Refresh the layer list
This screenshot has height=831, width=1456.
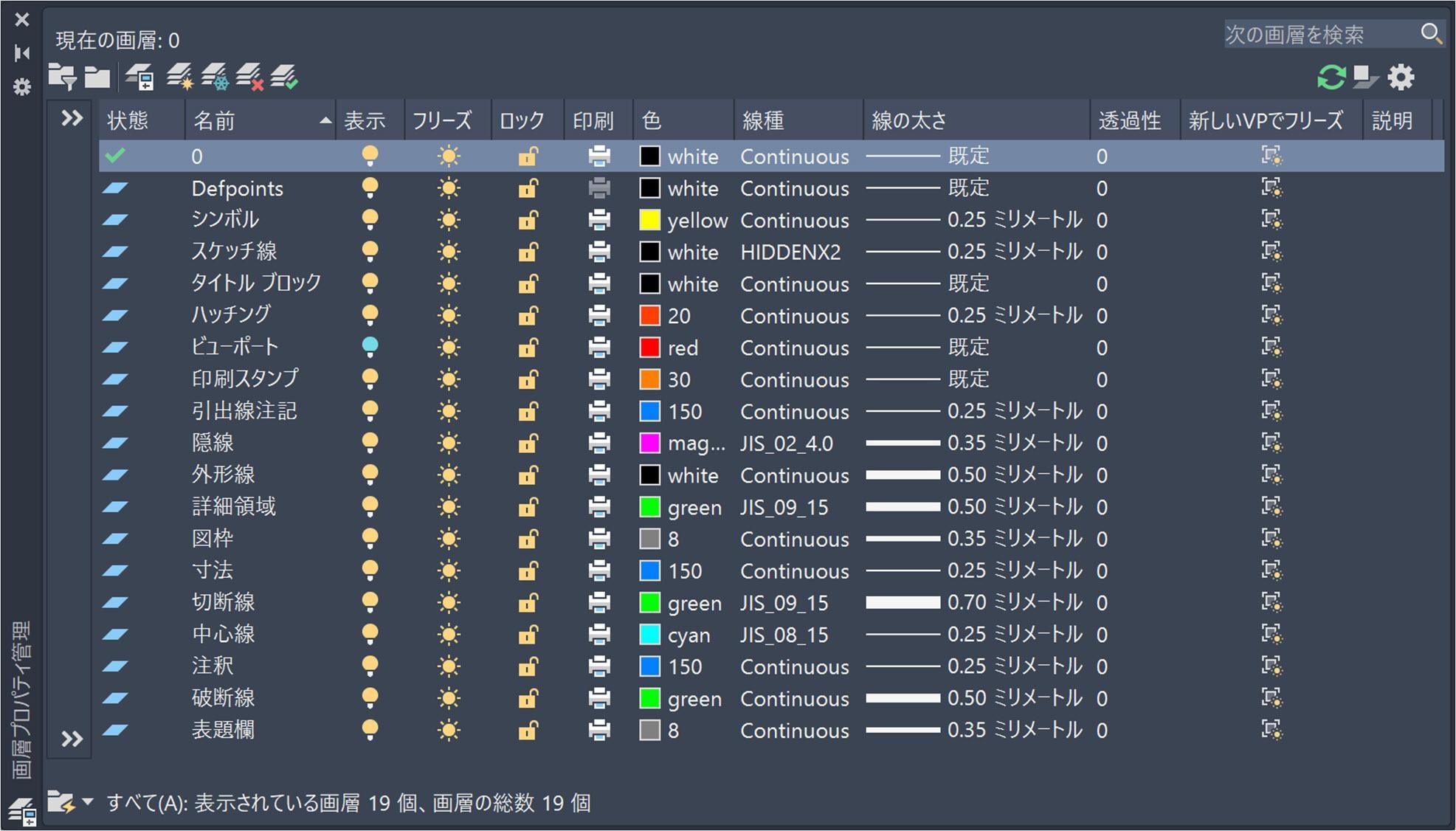coord(1331,77)
